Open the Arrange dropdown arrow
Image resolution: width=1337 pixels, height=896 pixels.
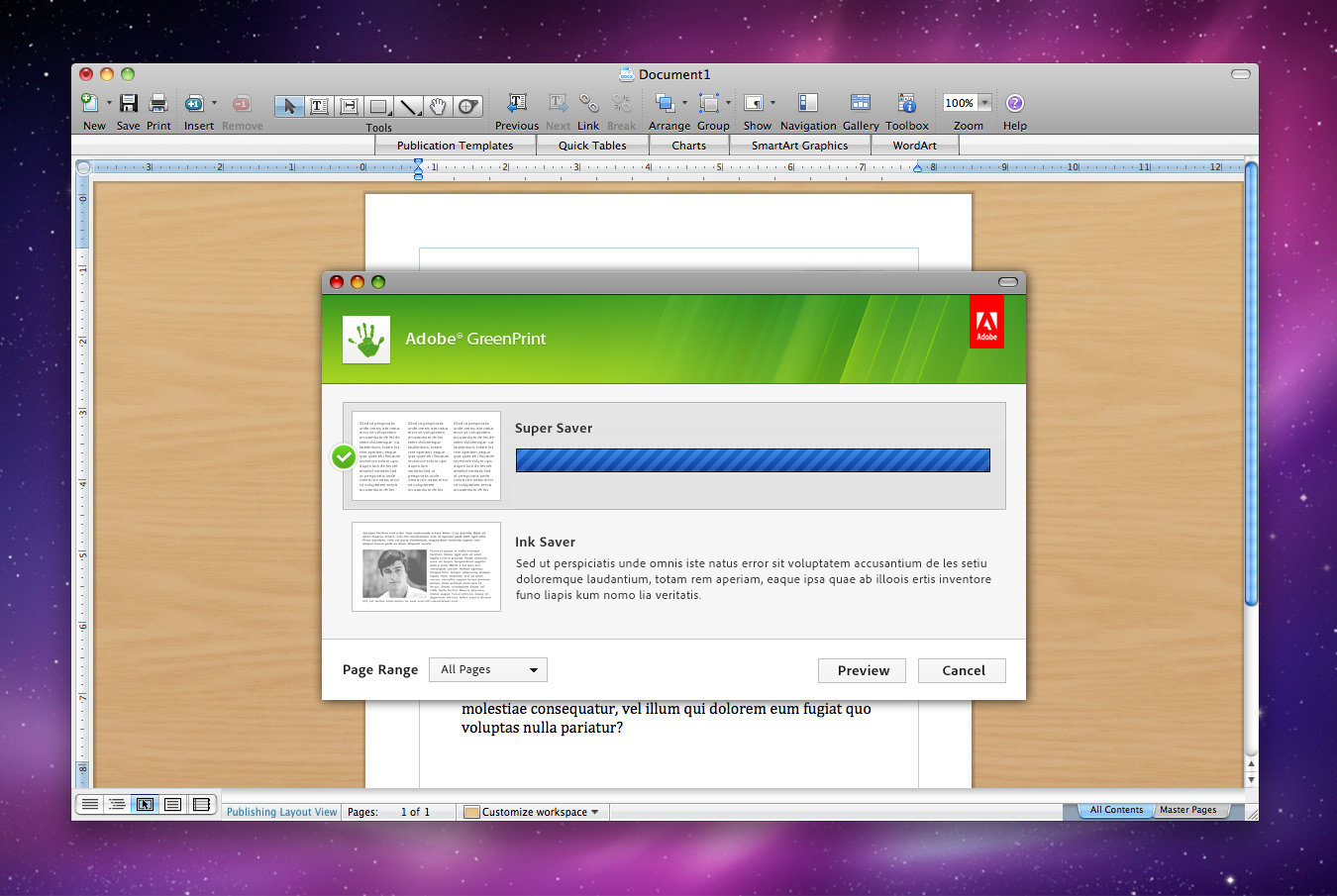[x=684, y=103]
